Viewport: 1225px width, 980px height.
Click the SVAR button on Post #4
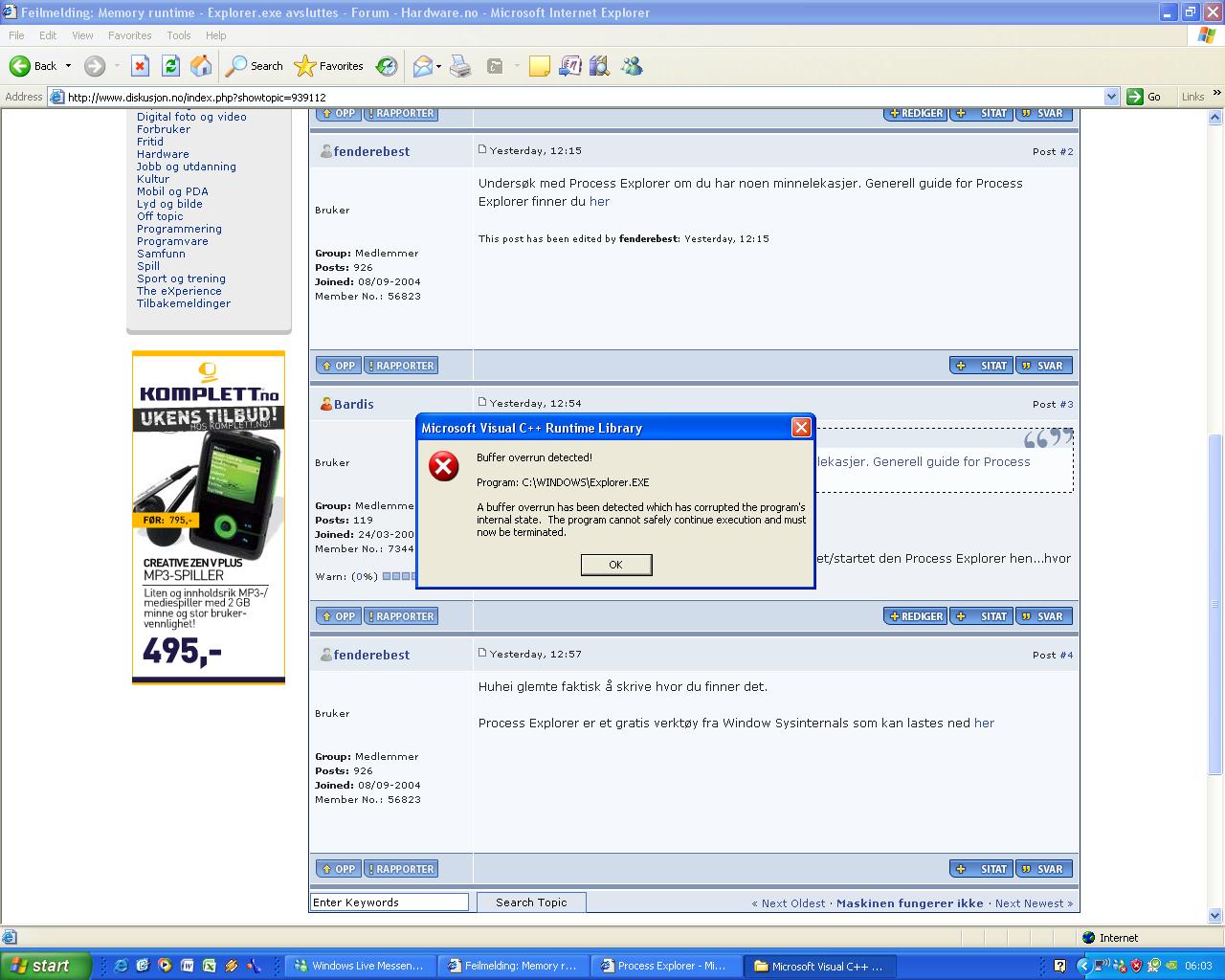pyautogui.click(x=1043, y=869)
